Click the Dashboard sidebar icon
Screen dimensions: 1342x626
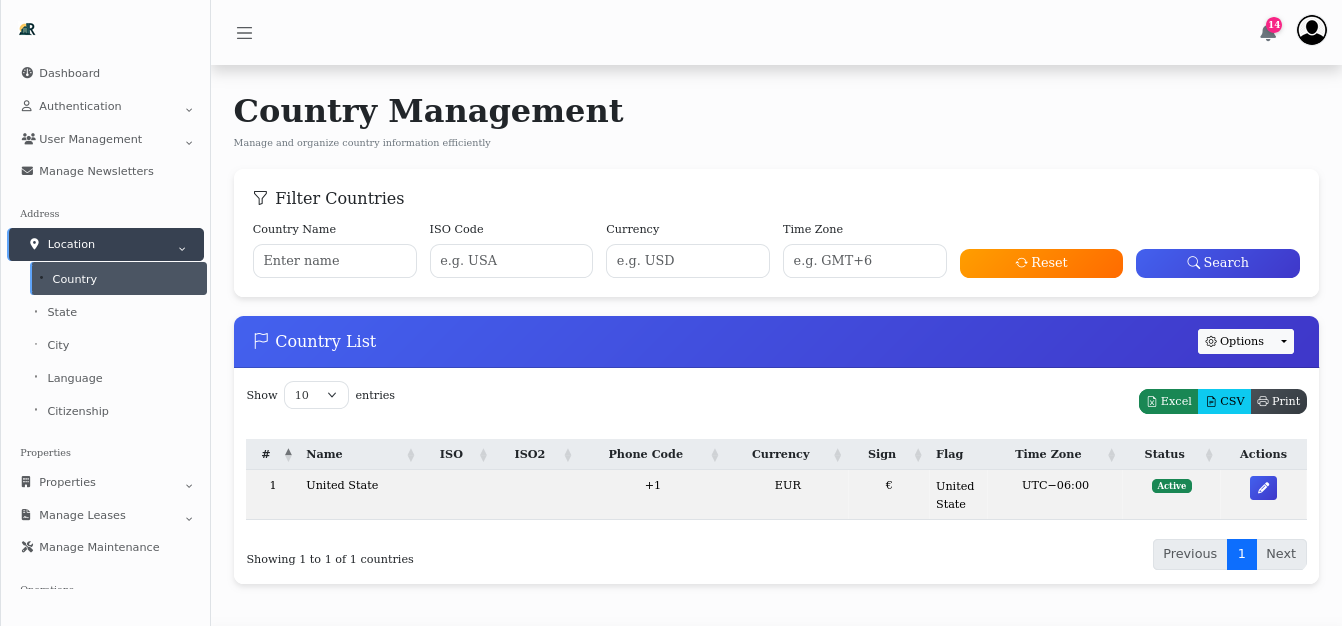tap(25, 73)
